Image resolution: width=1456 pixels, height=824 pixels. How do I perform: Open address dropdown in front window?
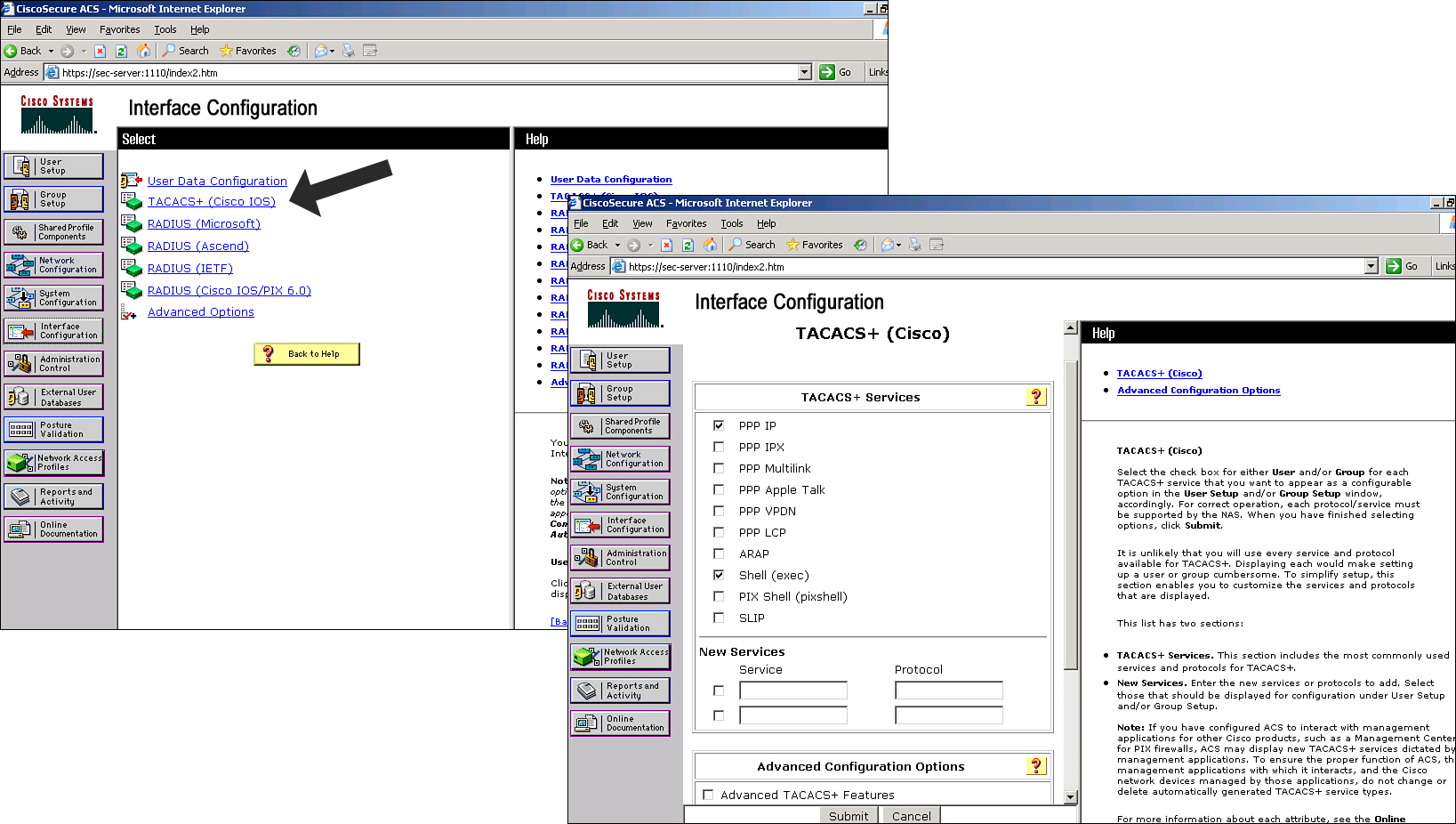tap(1371, 266)
